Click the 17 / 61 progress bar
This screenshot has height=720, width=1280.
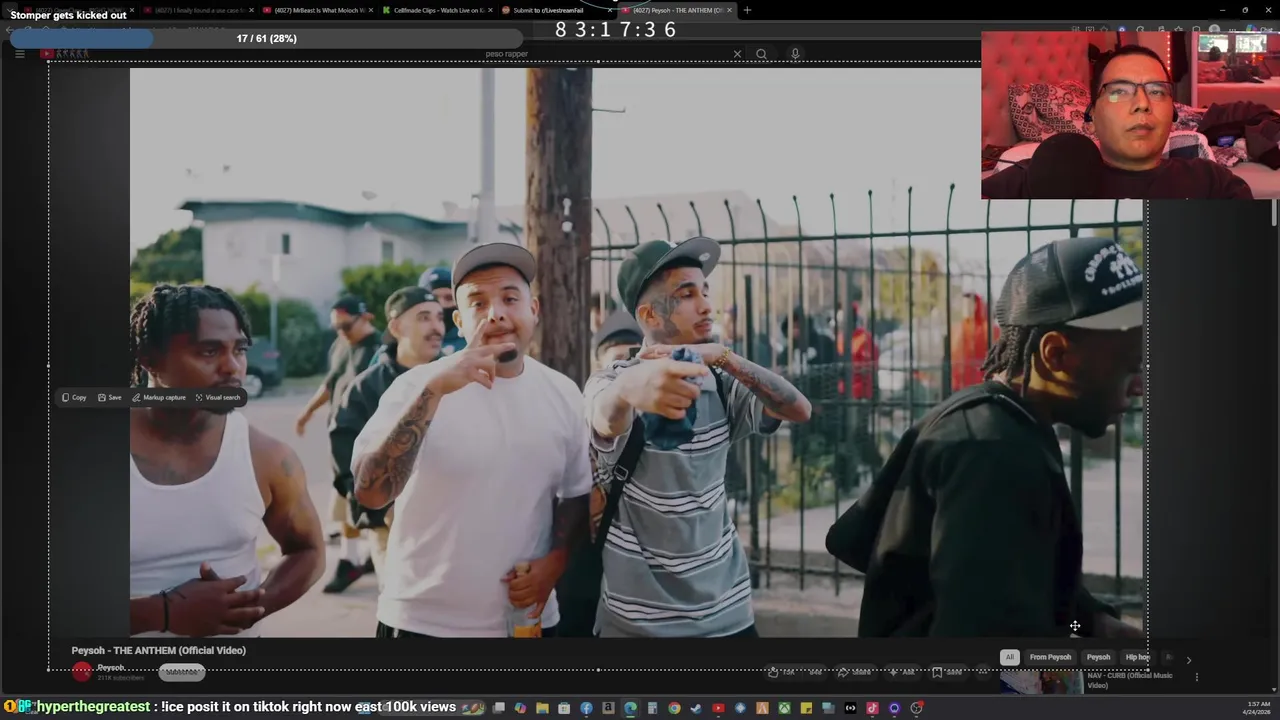coord(266,38)
